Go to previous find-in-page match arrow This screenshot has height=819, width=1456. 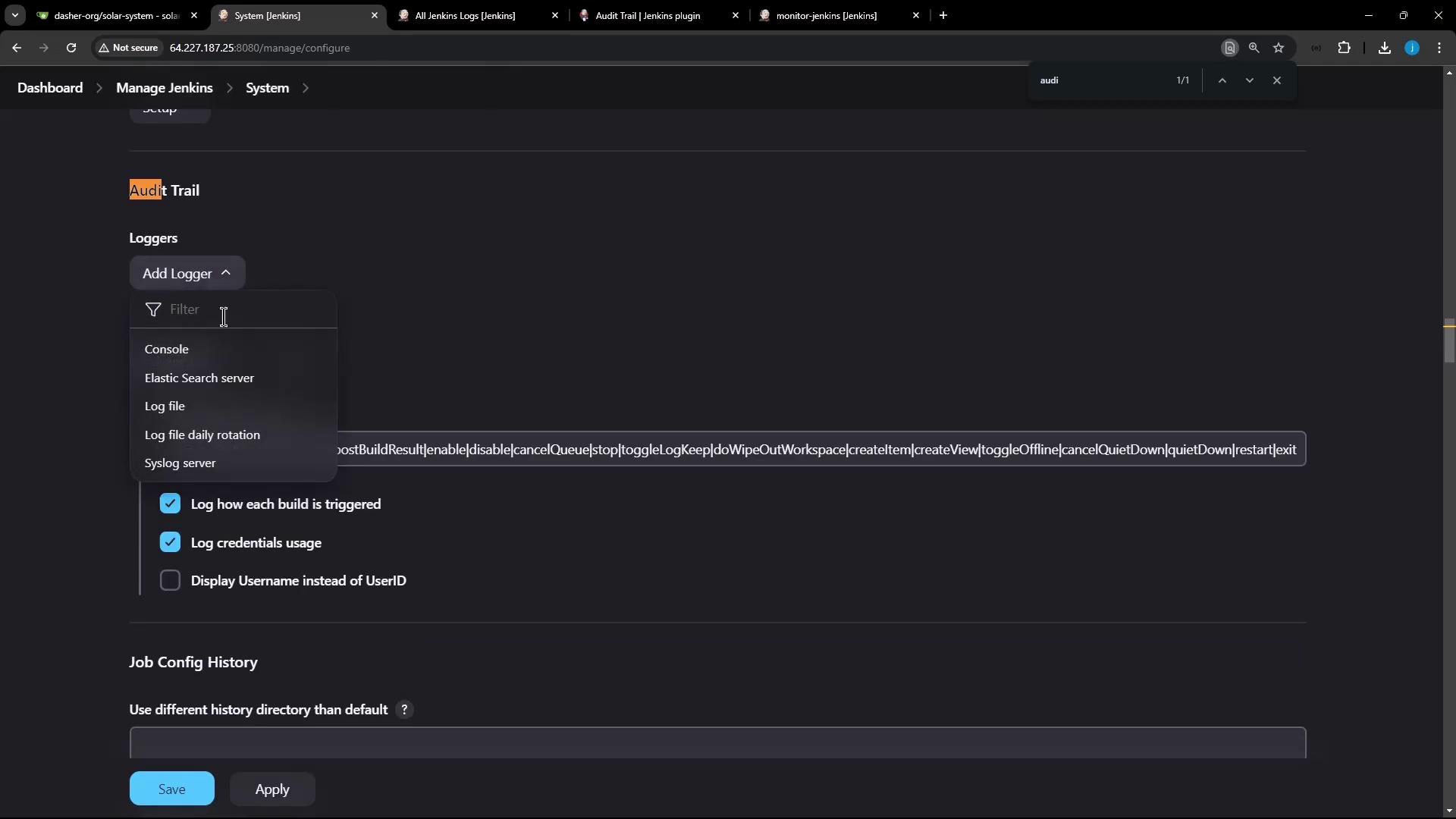click(1222, 80)
